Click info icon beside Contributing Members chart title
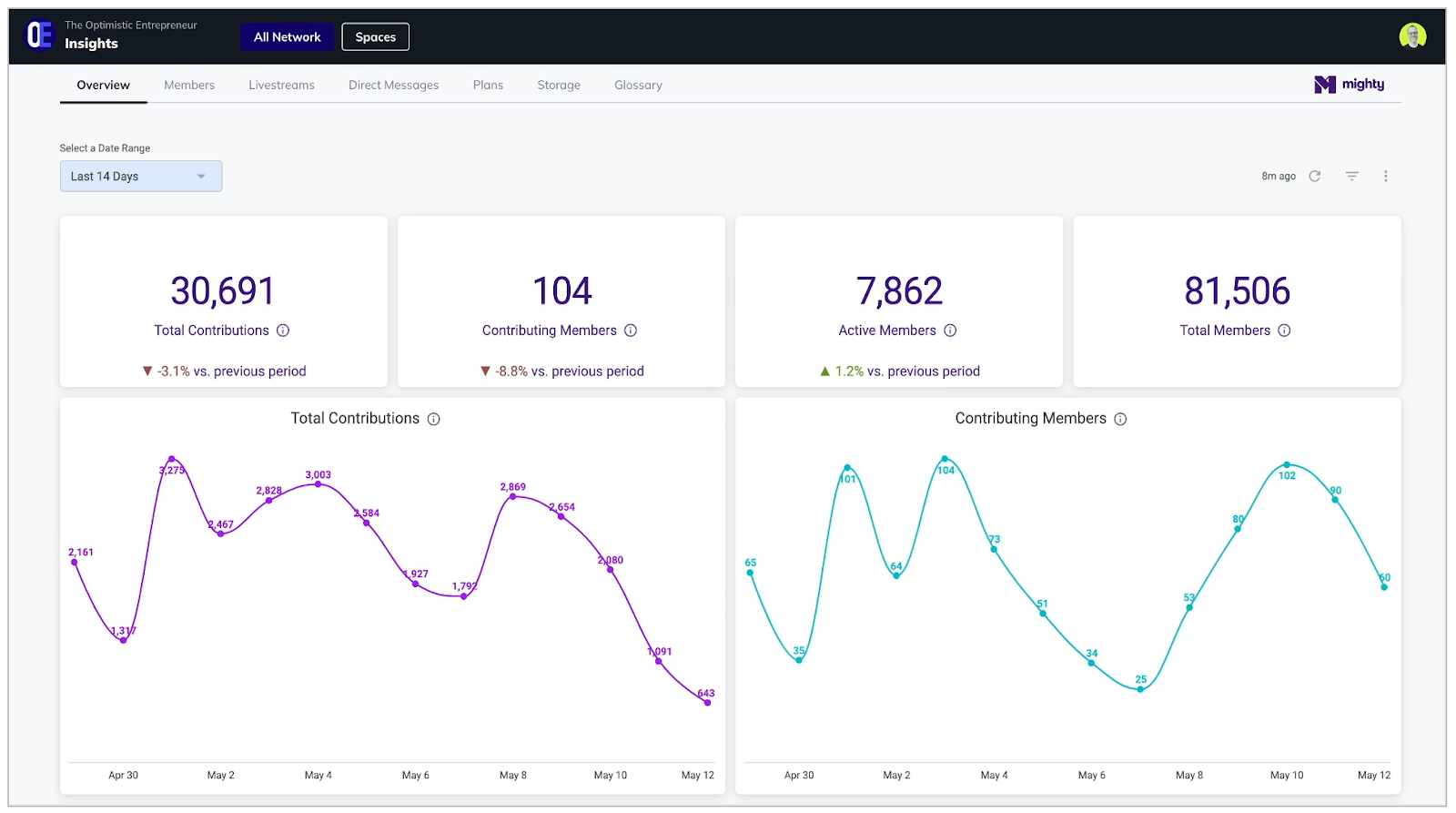The image size is (1456, 813). [x=1120, y=420]
